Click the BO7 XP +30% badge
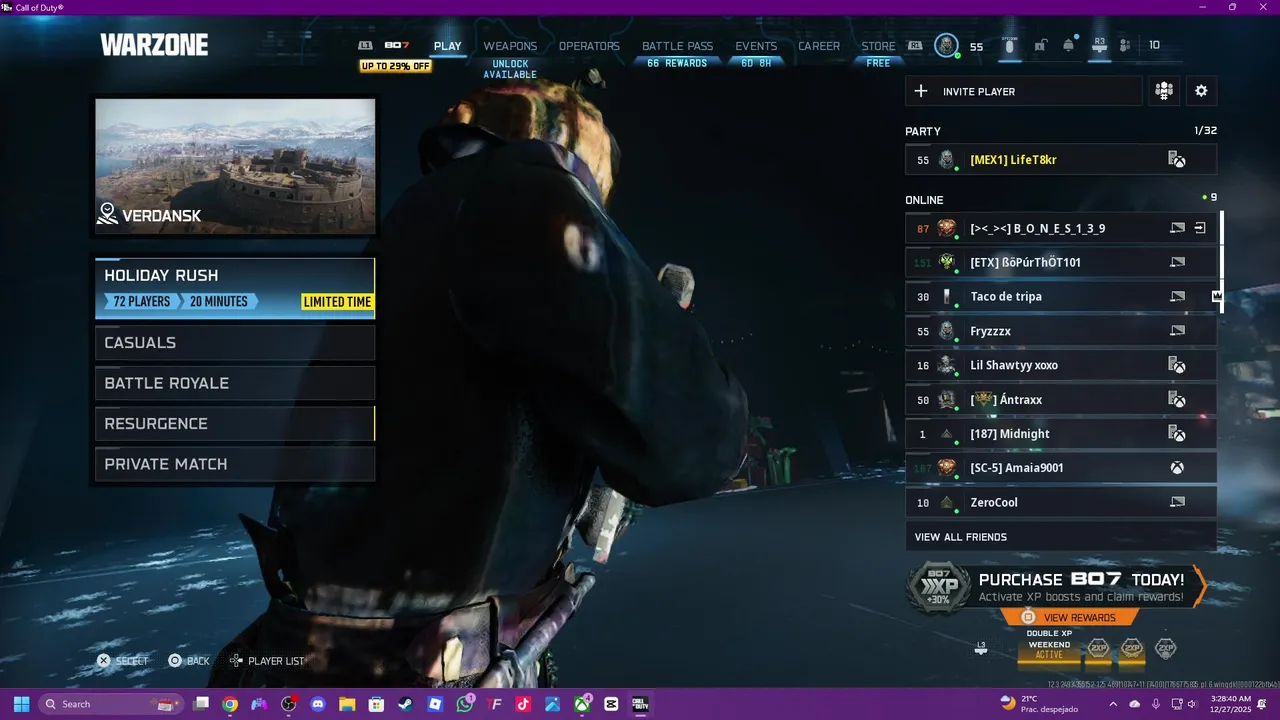Viewport: 1280px width, 720px height. click(938, 587)
